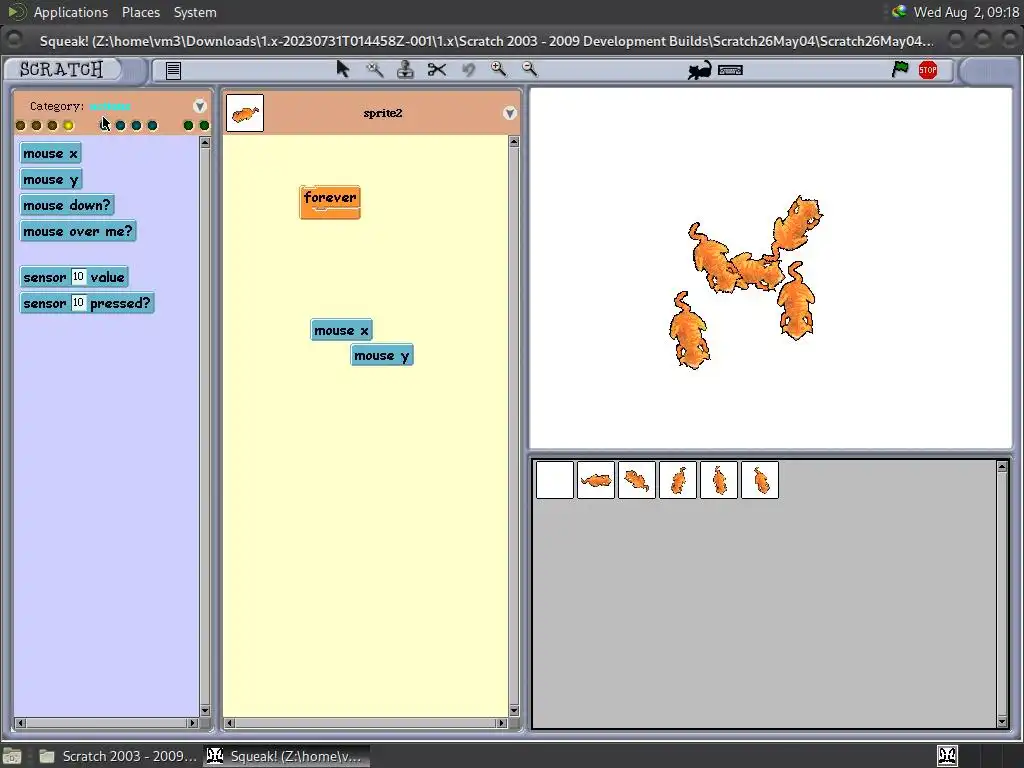The width and height of the screenshot is (1024, 768).
Task: Click palette horizontal scrollbar left arrow
Action: pos(20,723)
